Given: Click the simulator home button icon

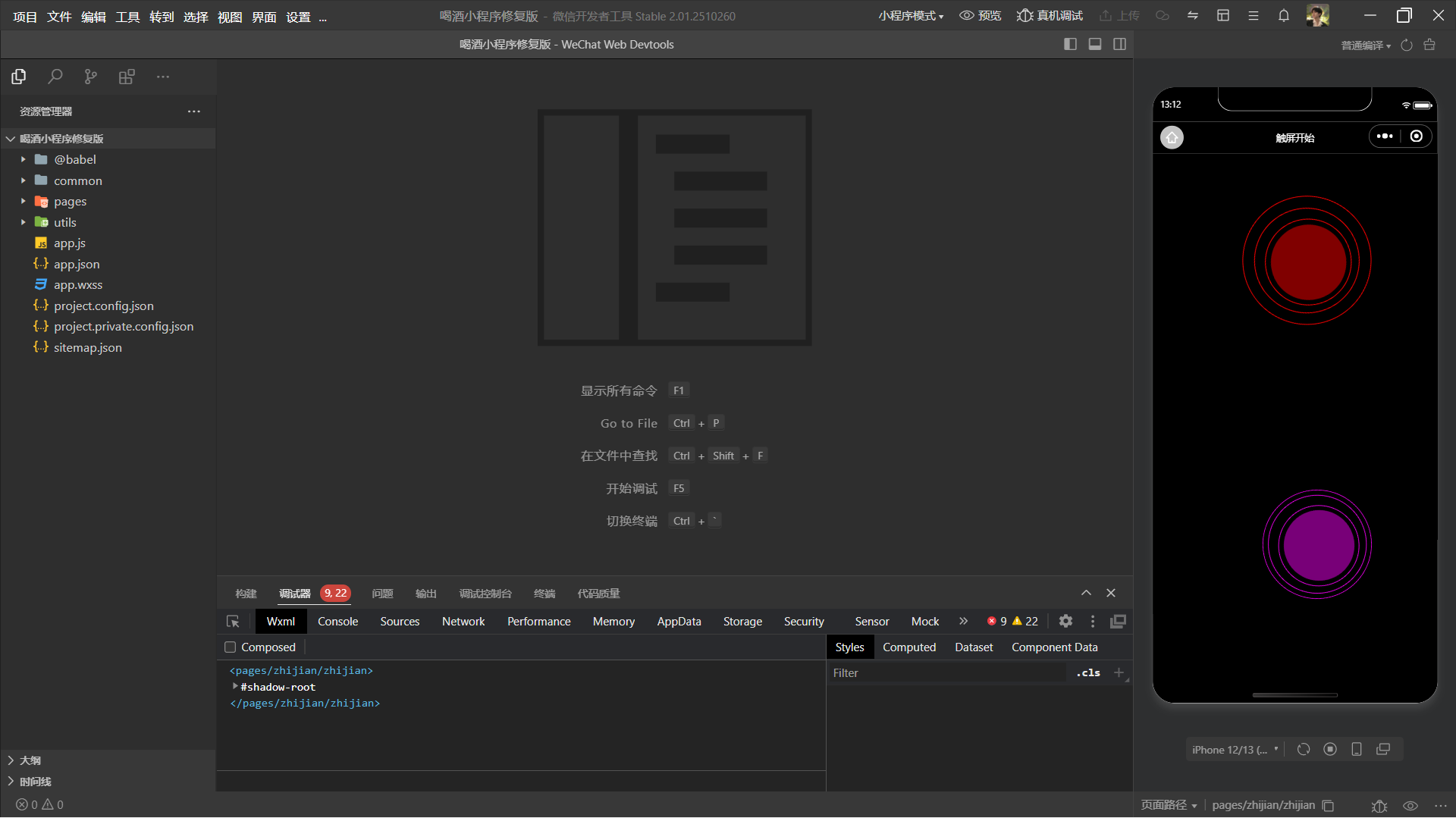Looking at the screenshot, I should 1172,137.
